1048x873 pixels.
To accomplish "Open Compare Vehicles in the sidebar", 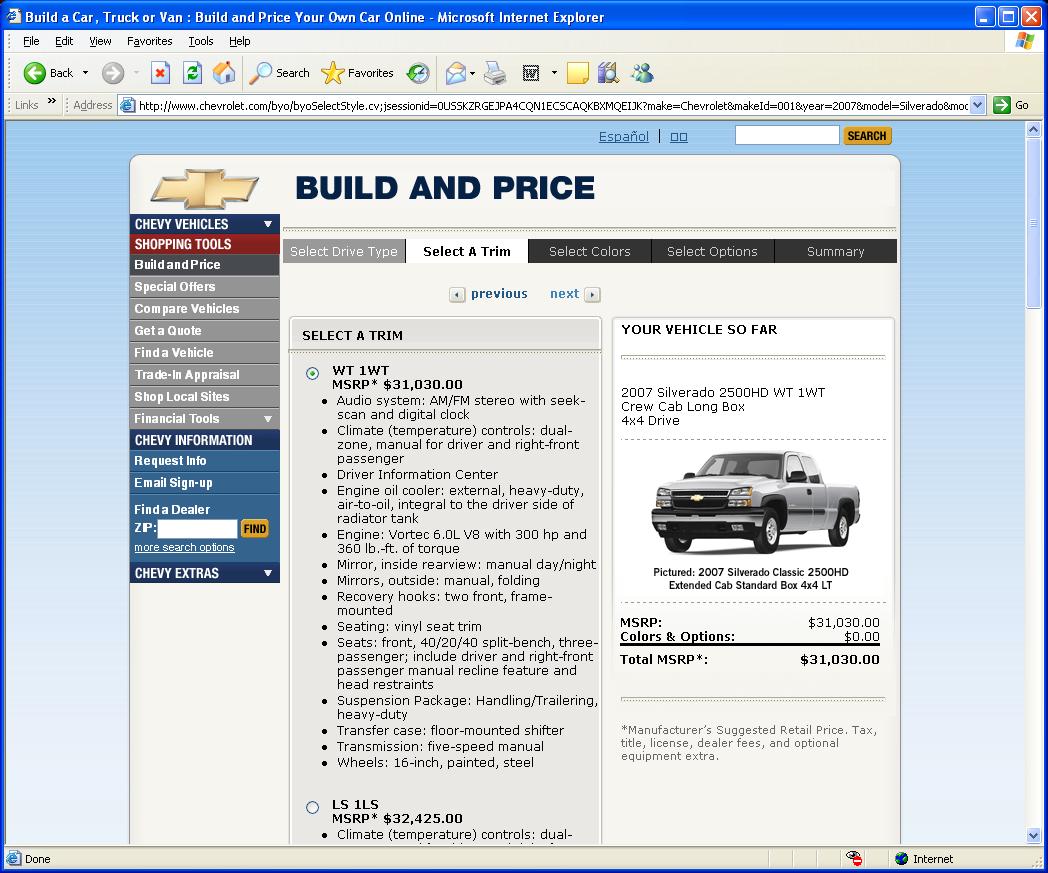I will point(205,309).
